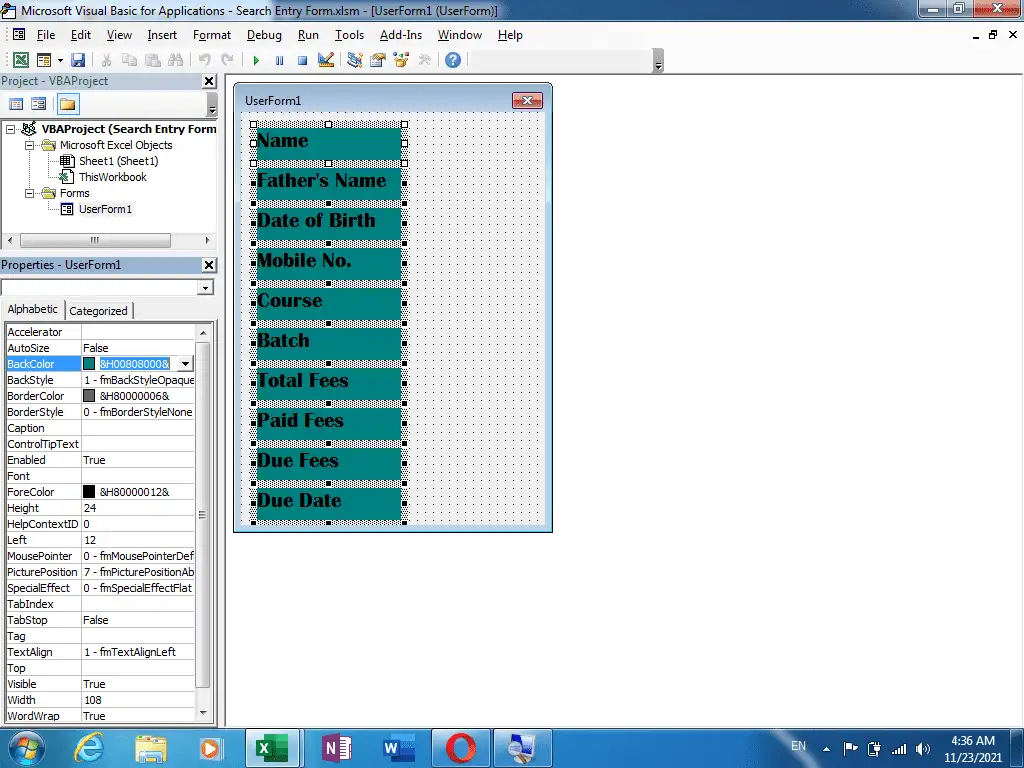The height and width of the screenshot is (768, 1024).
Task: Click the View Microsoft Excel toolbar icon
Action: coord(21,60)
